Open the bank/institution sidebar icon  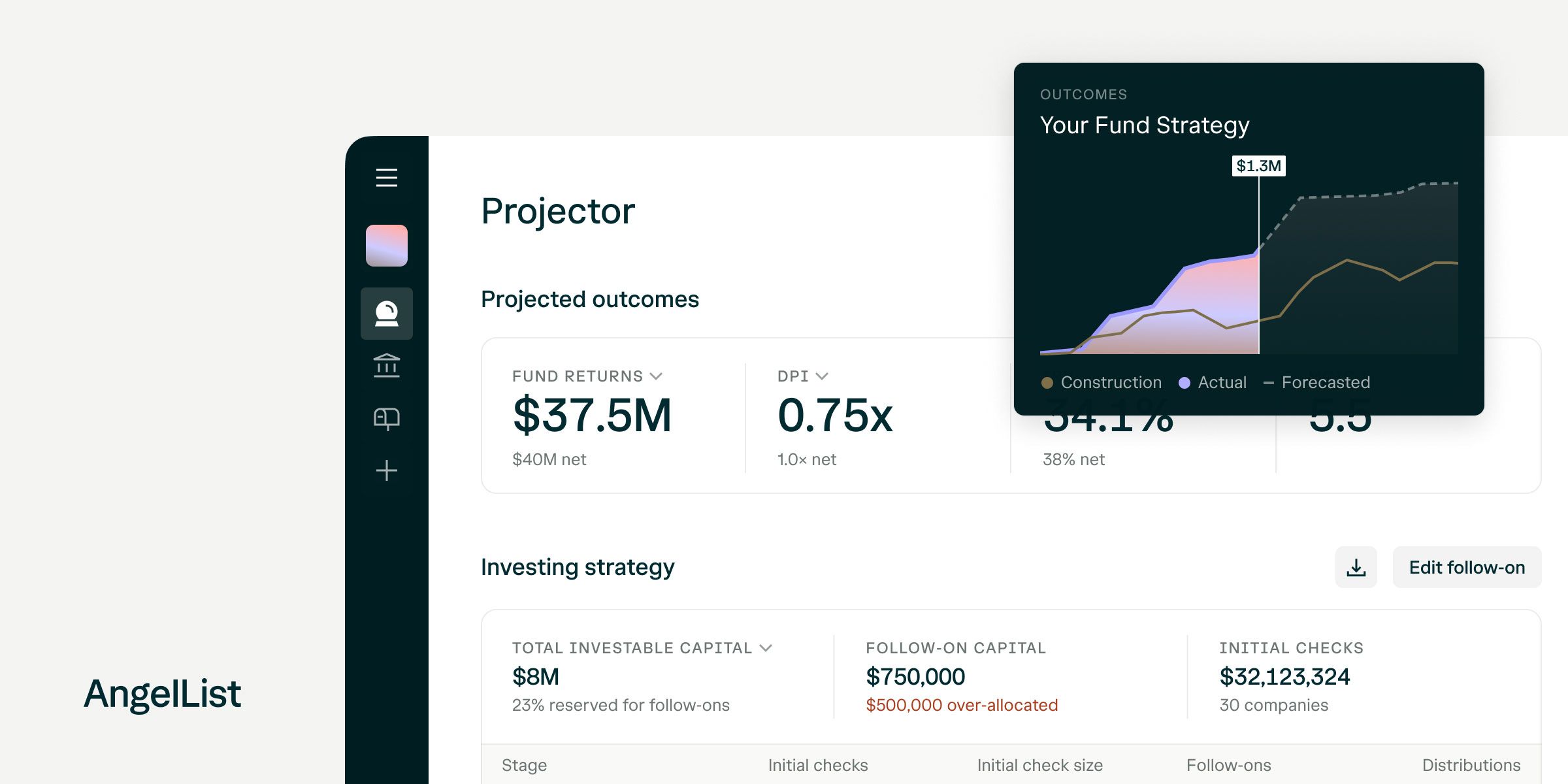click(x=387, y=366)
